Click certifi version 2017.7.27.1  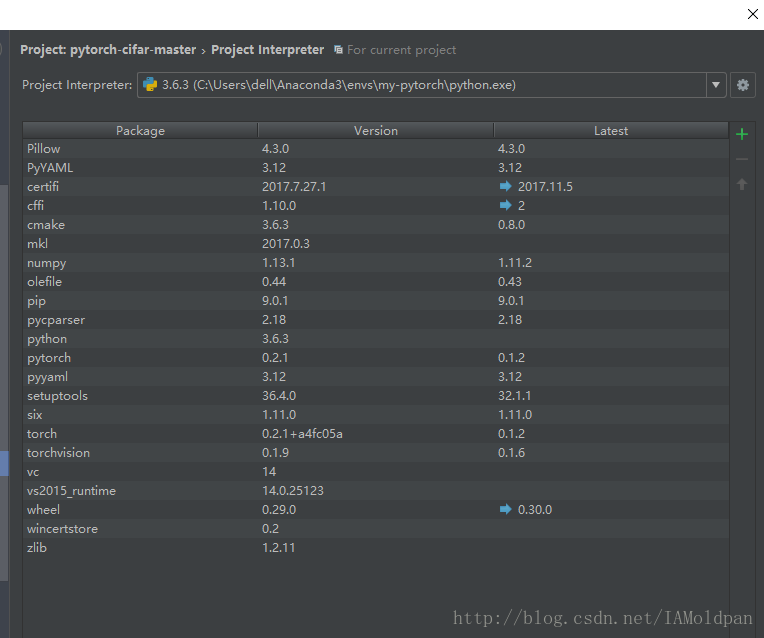click(294, 187)
